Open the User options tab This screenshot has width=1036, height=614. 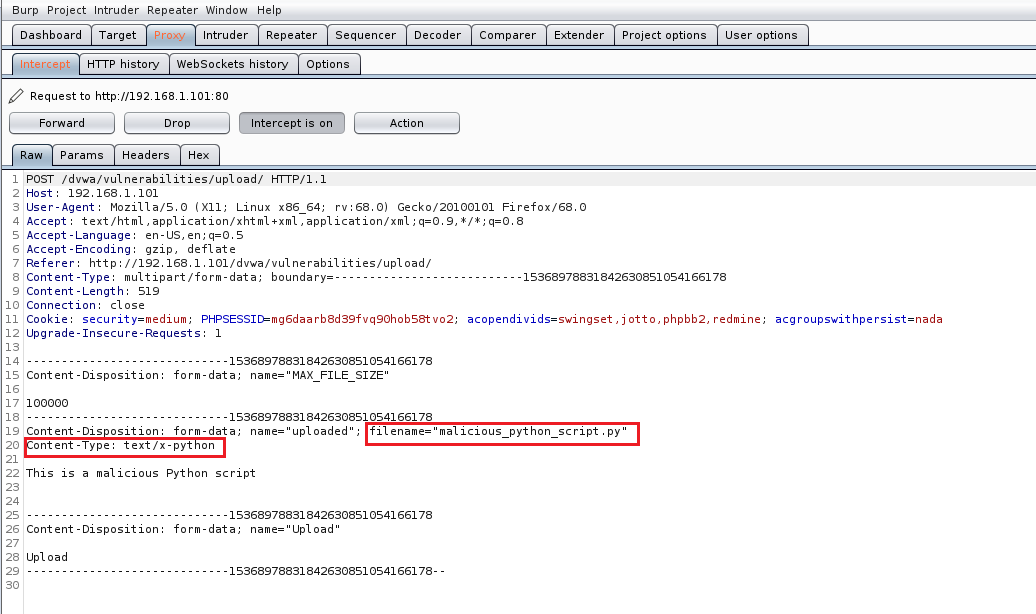pyautogui.click(x=761, y=35)
